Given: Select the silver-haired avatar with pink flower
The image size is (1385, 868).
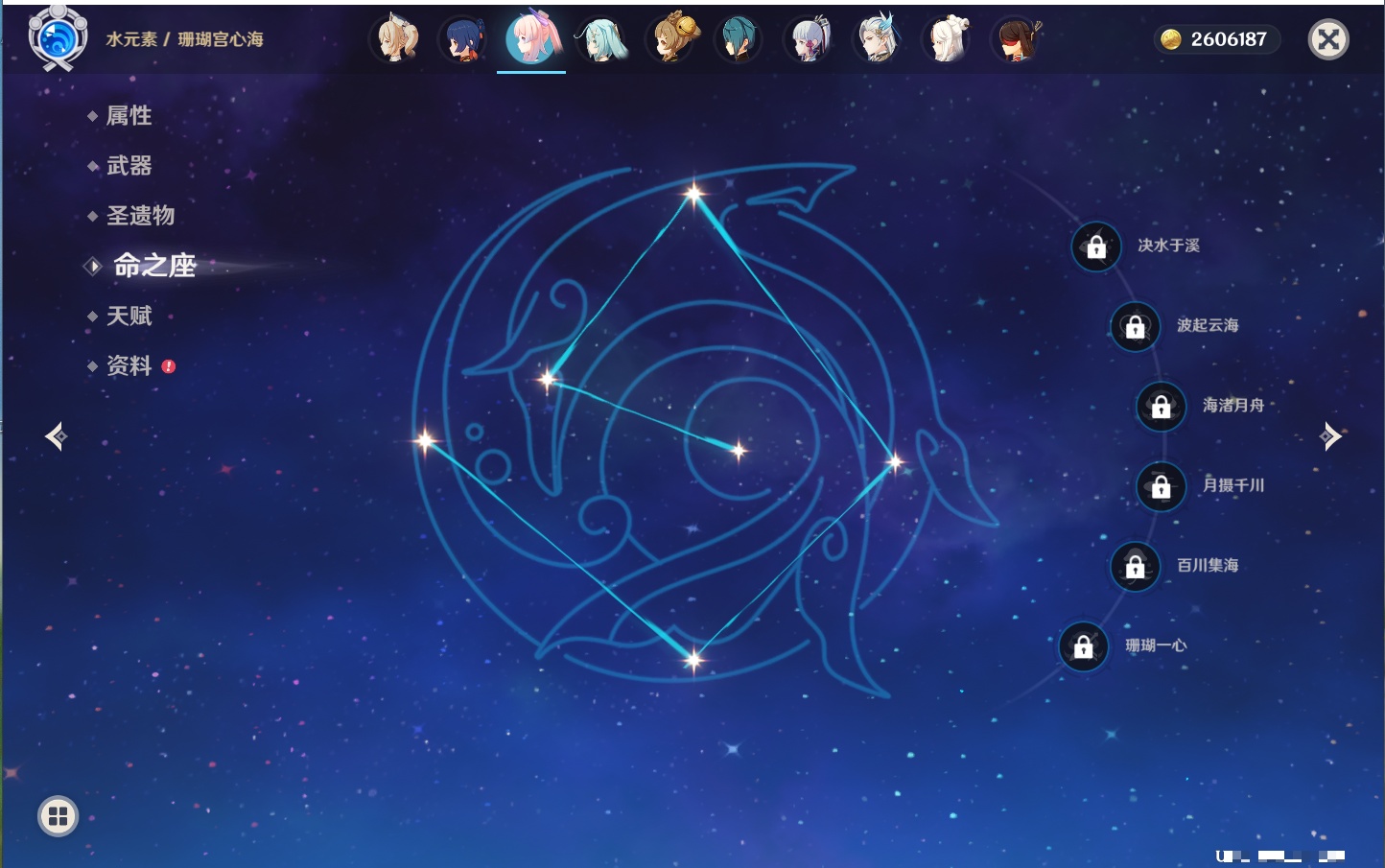Looking at the screenshot, I should 809,39.
